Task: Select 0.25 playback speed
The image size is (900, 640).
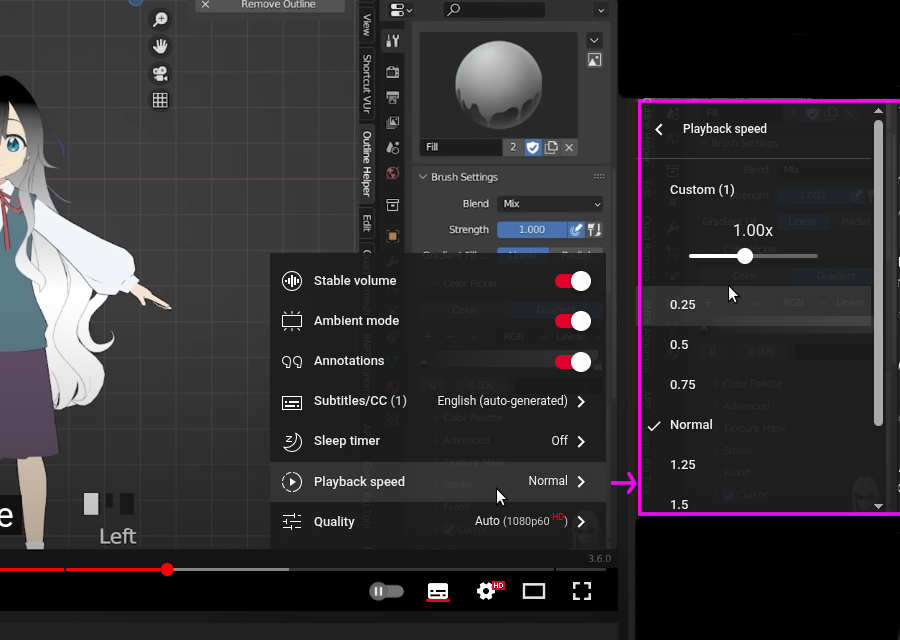Action: [x=755, y=305]
